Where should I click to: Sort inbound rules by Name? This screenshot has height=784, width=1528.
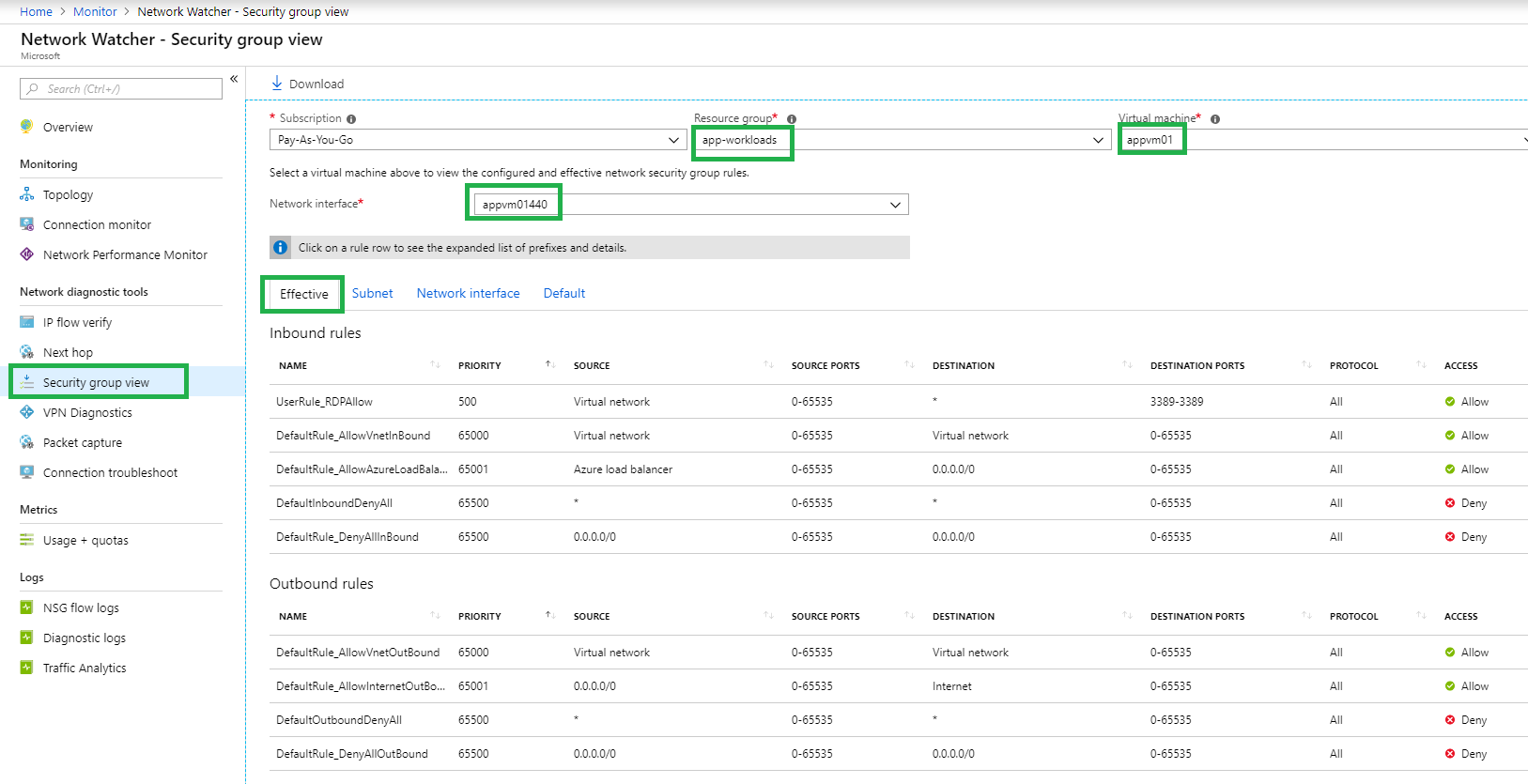(435, 365)
